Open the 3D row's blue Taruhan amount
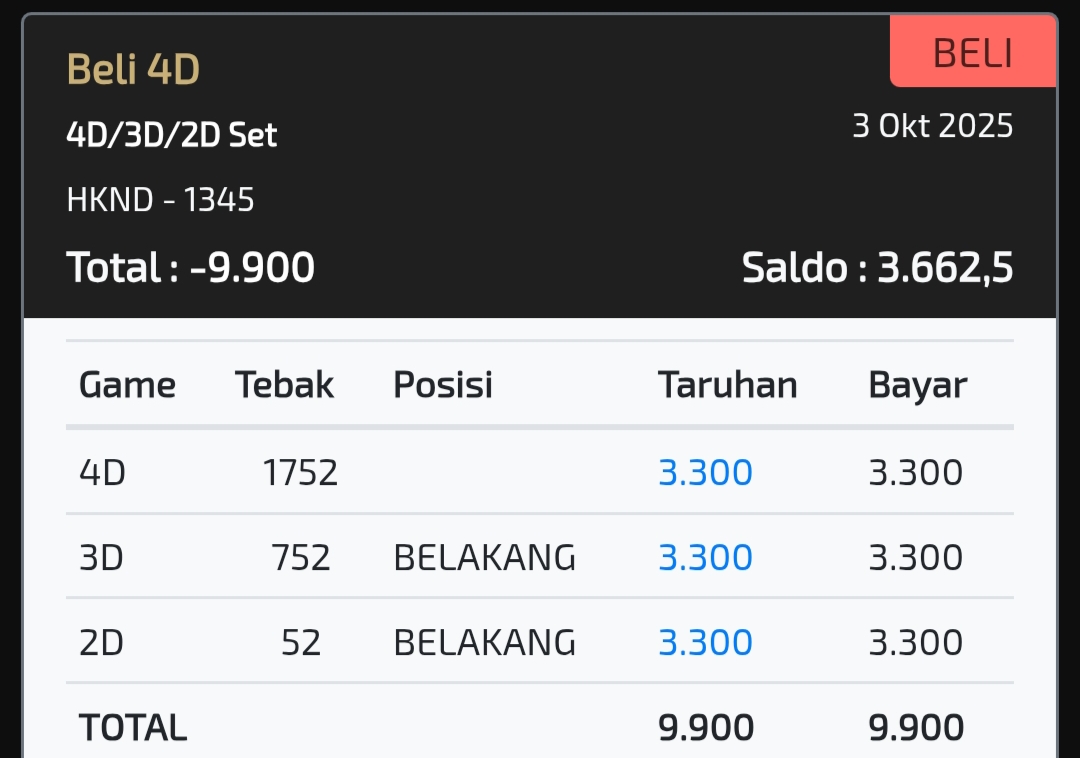 point(705,557)
